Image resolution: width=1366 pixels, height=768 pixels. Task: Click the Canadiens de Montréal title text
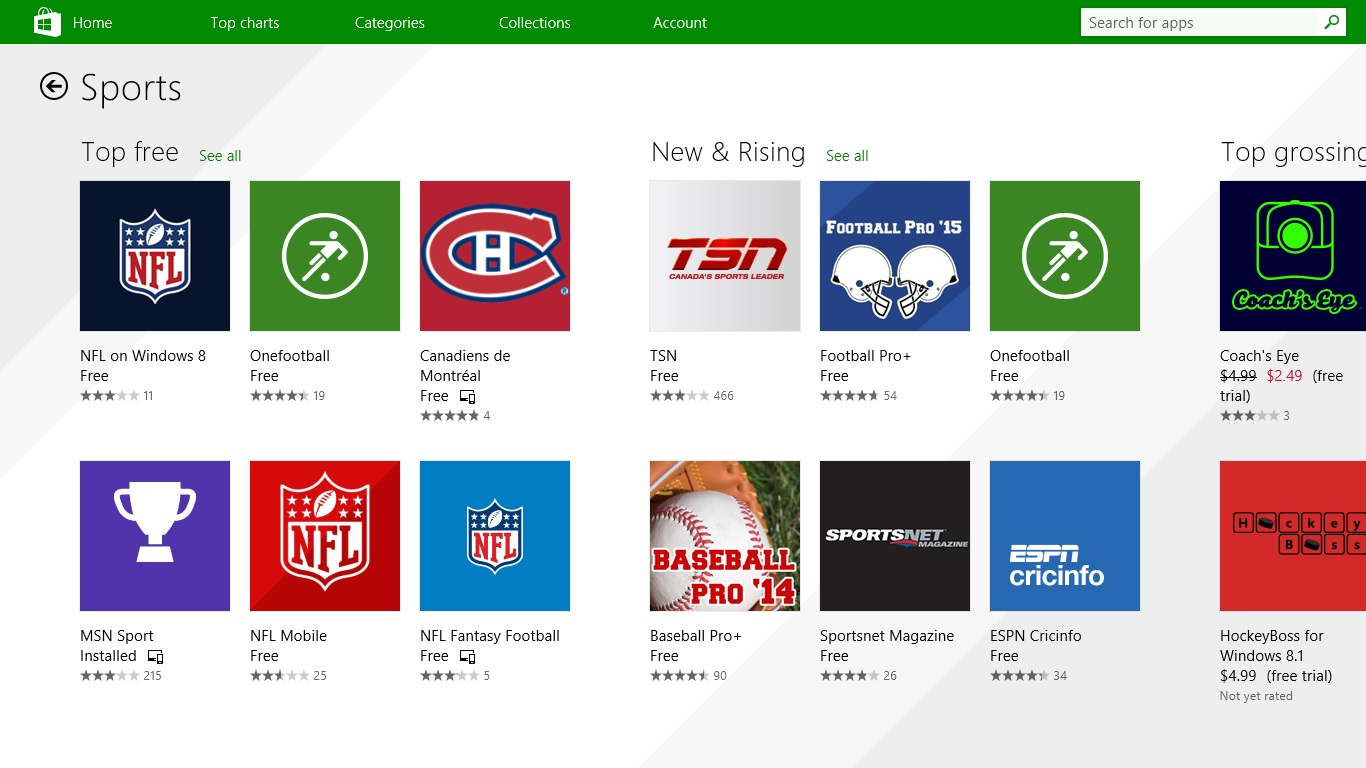point(465,366)
